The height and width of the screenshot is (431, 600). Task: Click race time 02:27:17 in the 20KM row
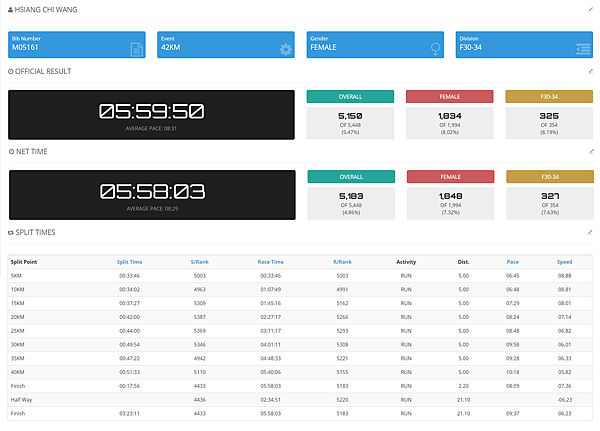tap(271, 317)
